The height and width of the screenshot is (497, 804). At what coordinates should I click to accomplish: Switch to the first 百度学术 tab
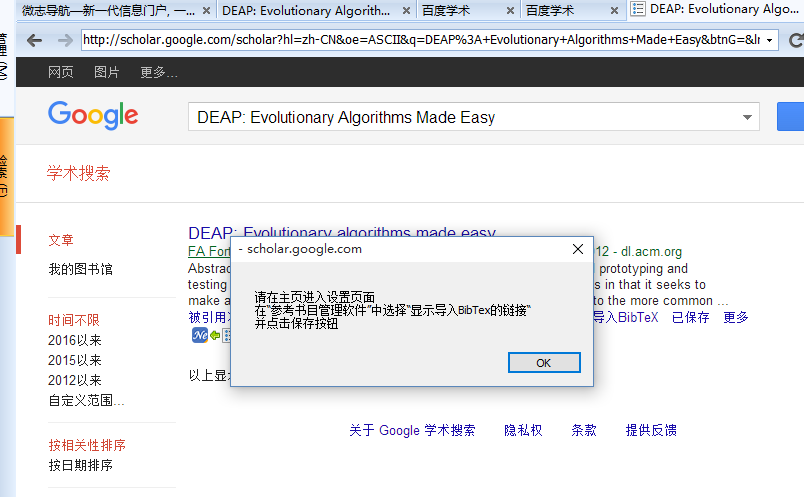tap(446, 11)
